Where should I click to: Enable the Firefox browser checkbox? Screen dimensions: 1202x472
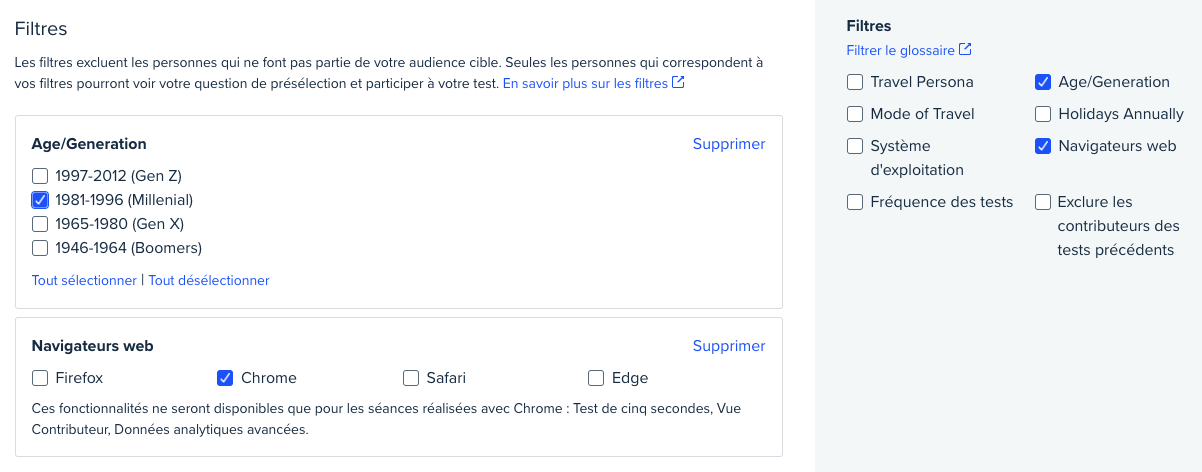tap(40, 378)
